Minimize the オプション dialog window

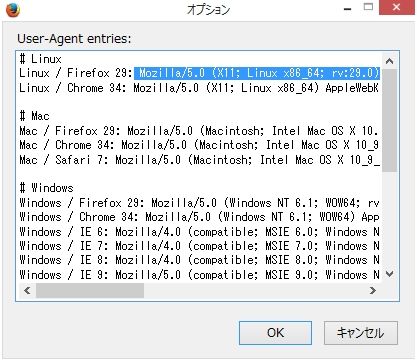pyautogui.click(x=348, y=9)
